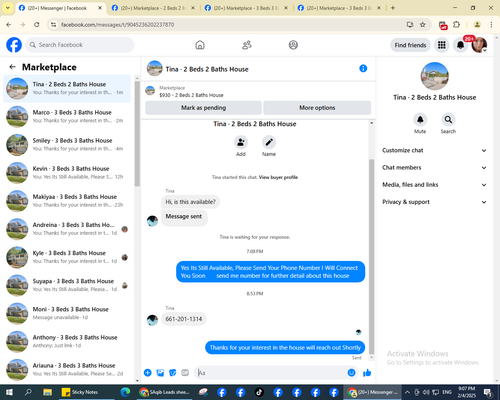Go to the Home feed icon
The image size is (500, 400).
click(x=200, y=45)
